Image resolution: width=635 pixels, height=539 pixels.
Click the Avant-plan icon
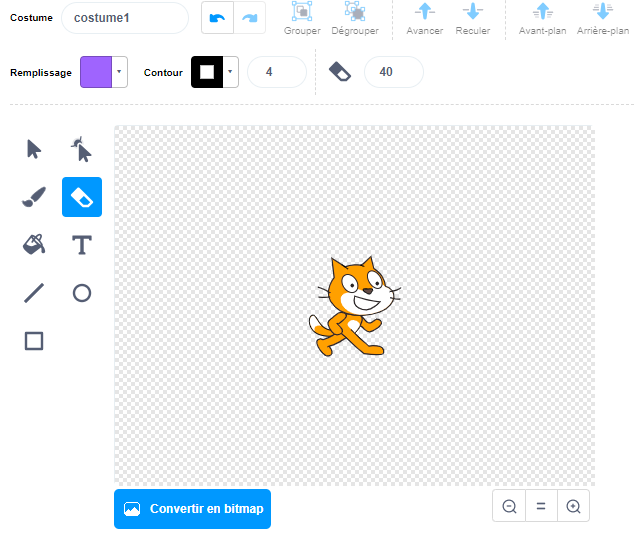pyautogui.click(x=543, y=11)
